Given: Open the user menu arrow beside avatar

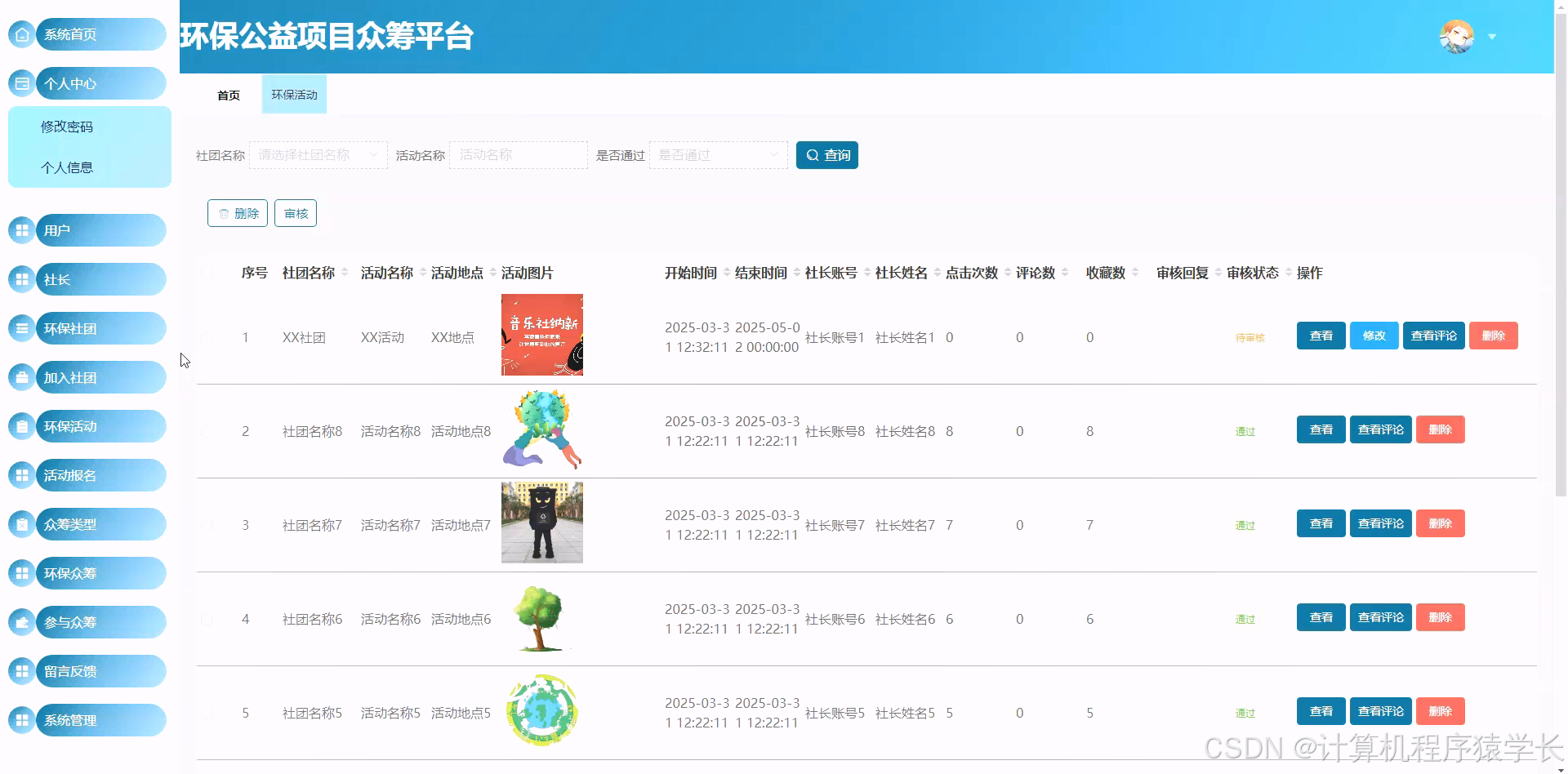Looking at the screenshot, I should pos(1492,37).
